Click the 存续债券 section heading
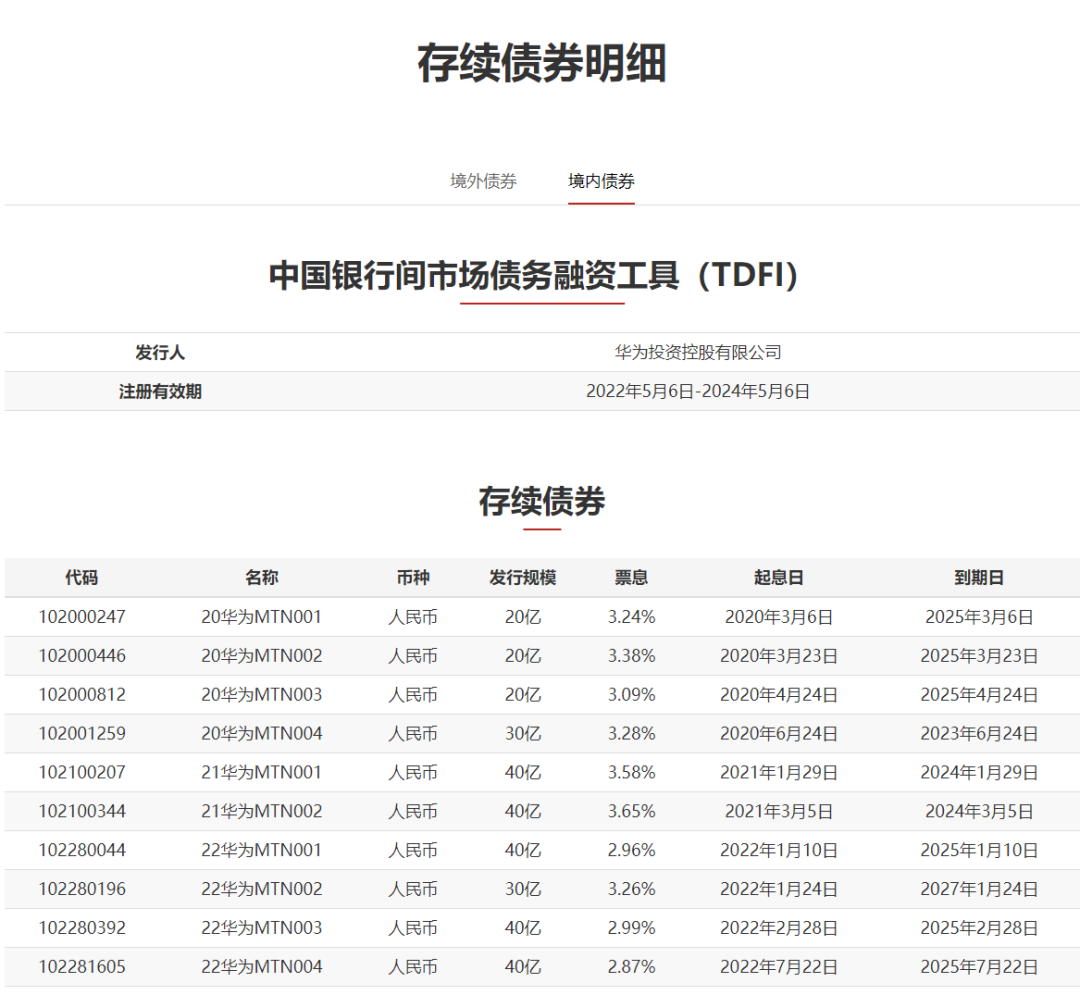Image resolution: width=1080 pixels, height=995 pixels. point(541,501)
